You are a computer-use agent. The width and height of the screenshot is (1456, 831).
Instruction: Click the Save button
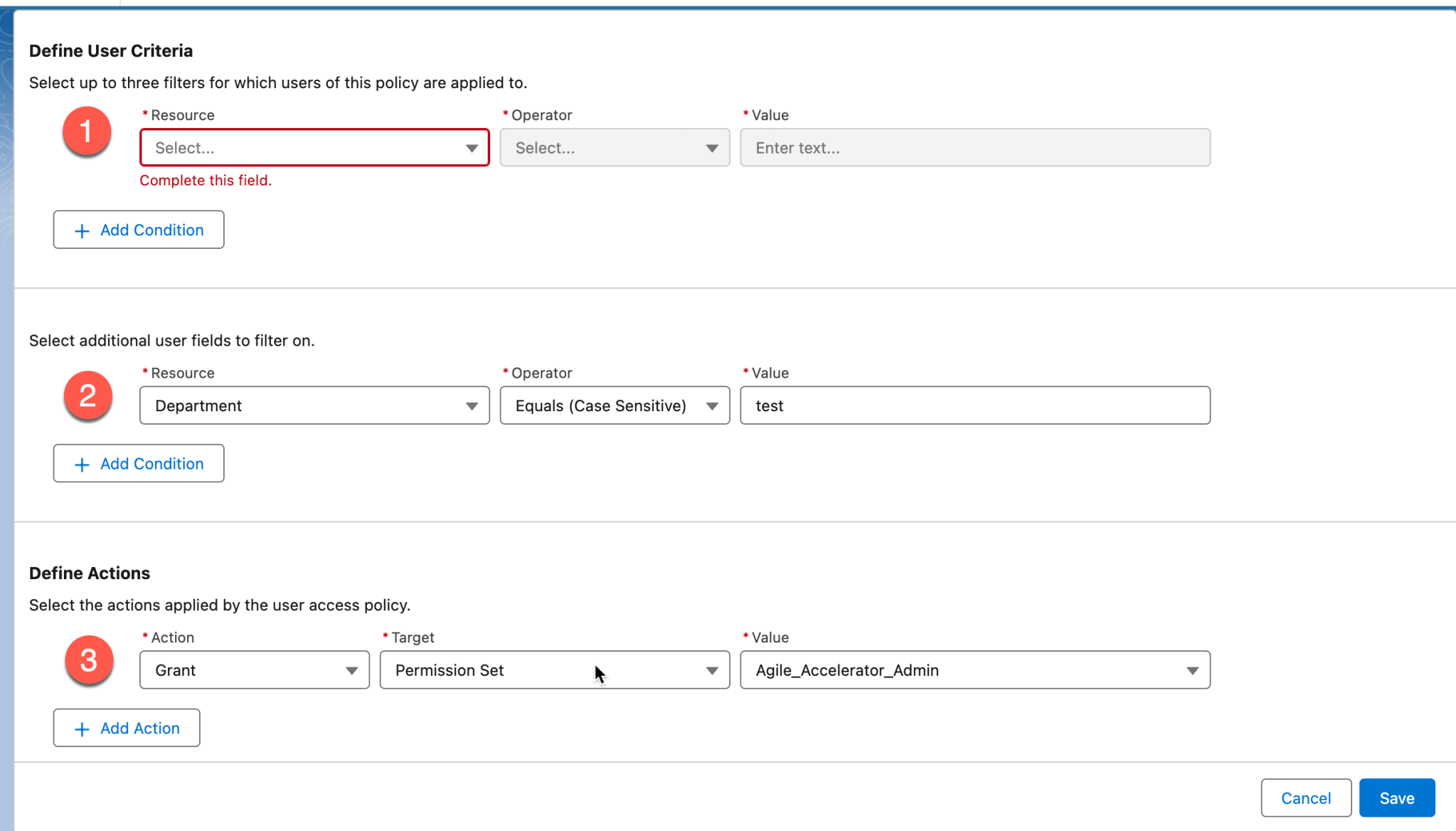pos(1396,798)
